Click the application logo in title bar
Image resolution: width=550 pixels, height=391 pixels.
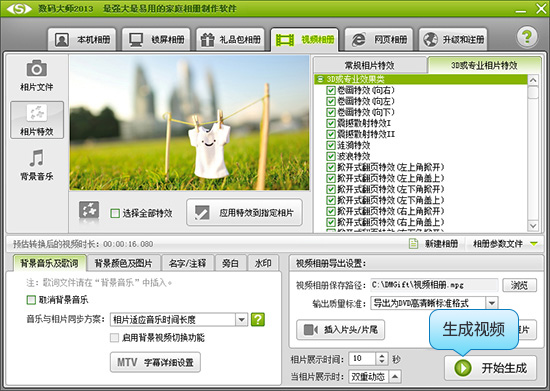19,8
